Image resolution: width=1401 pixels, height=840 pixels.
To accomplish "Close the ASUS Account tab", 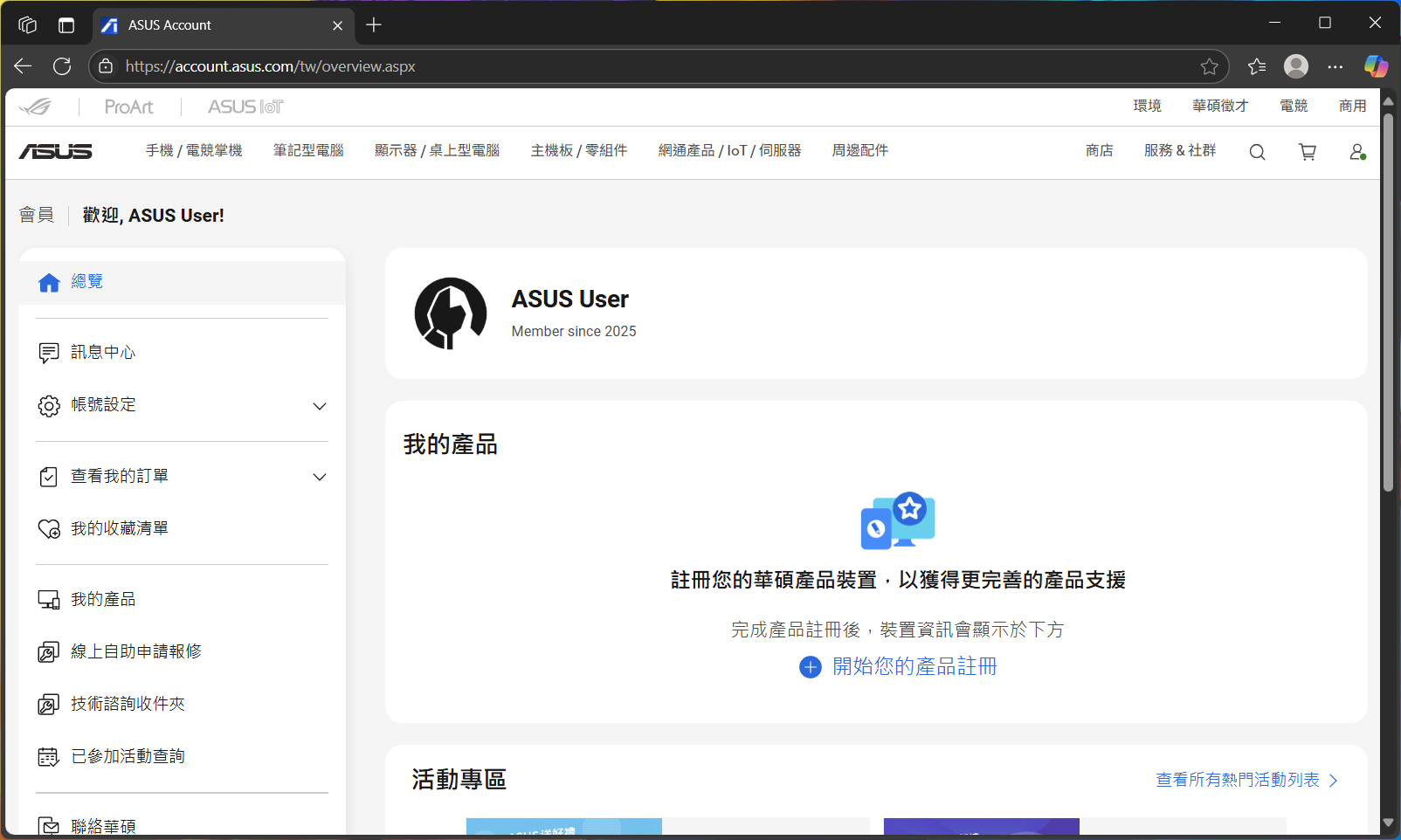I will (x=337, y=25).
